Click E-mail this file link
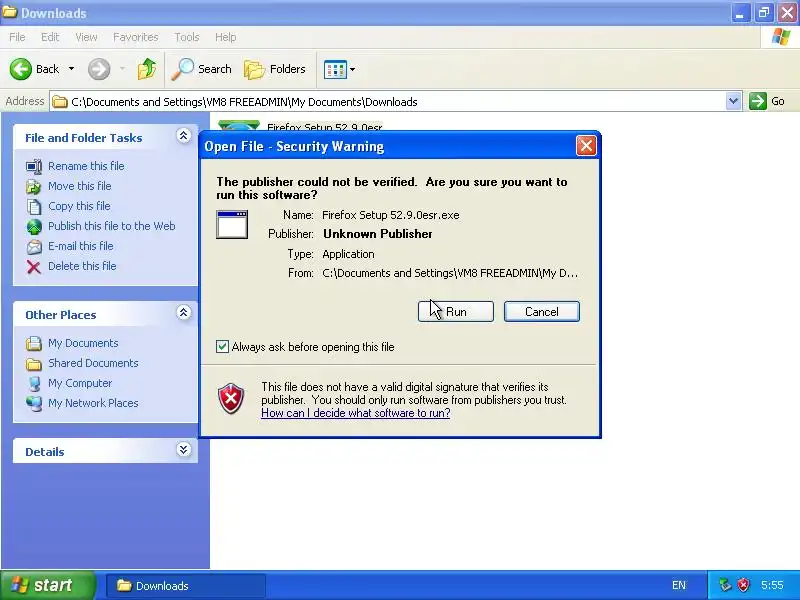 (x=81, y=246)
